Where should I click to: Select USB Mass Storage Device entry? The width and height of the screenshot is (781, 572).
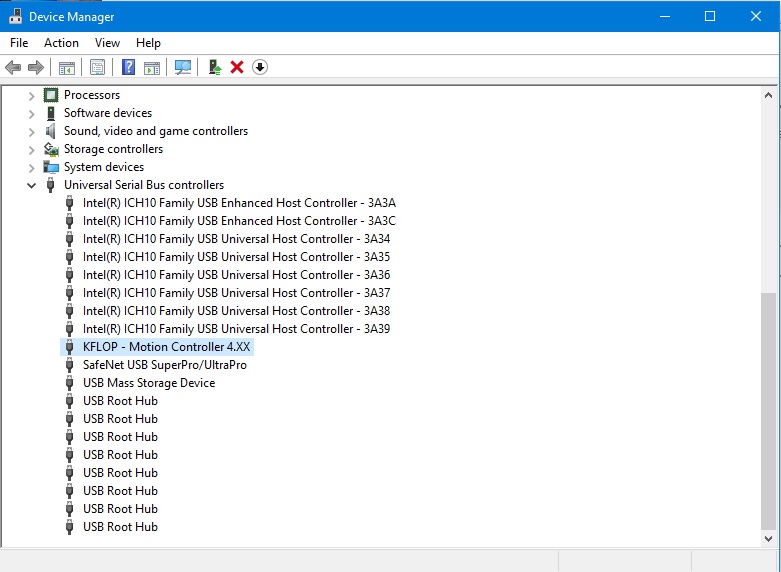pyautogui.click(x=148, y=383)
